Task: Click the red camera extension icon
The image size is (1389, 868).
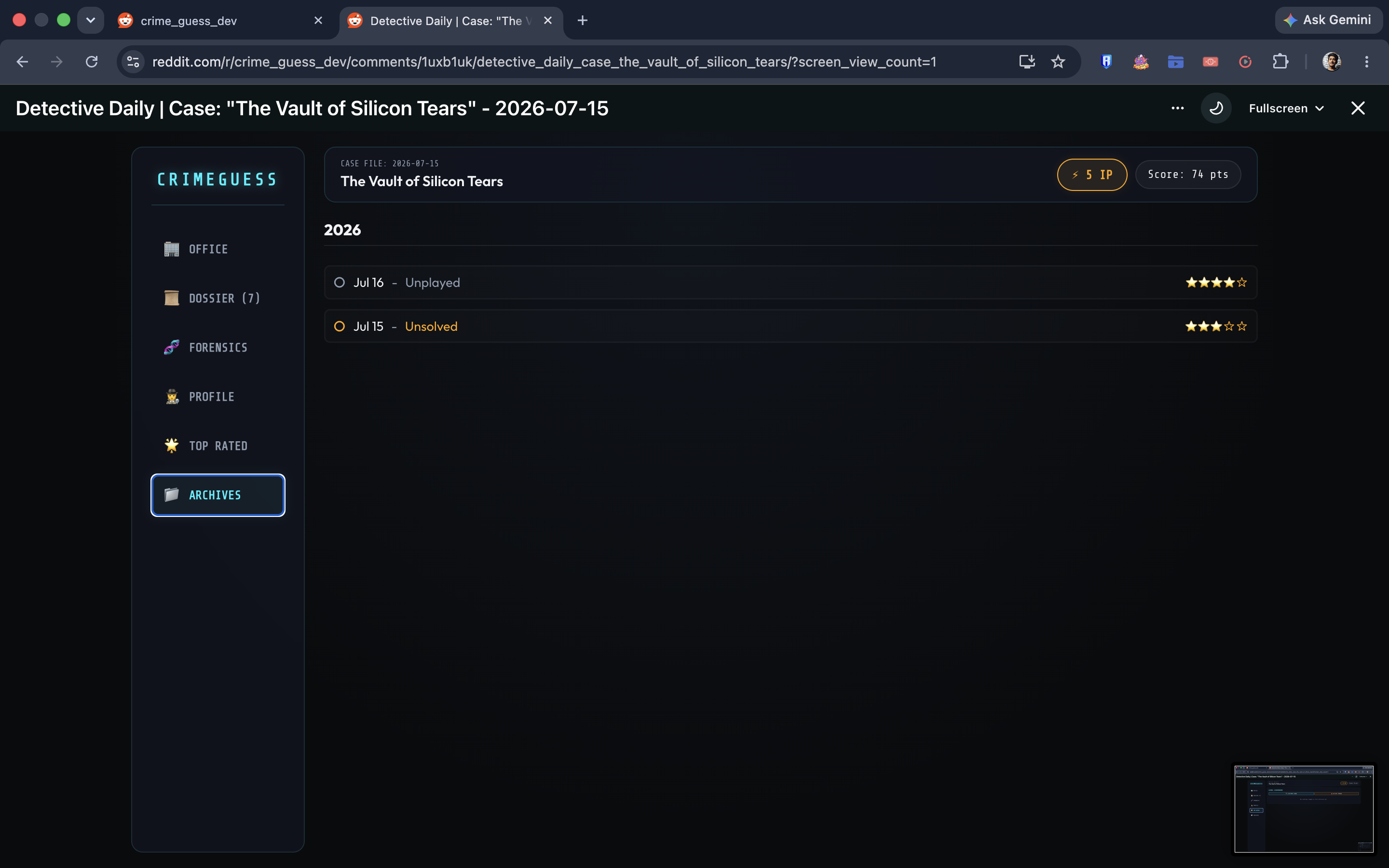Action: point(1210,62)
